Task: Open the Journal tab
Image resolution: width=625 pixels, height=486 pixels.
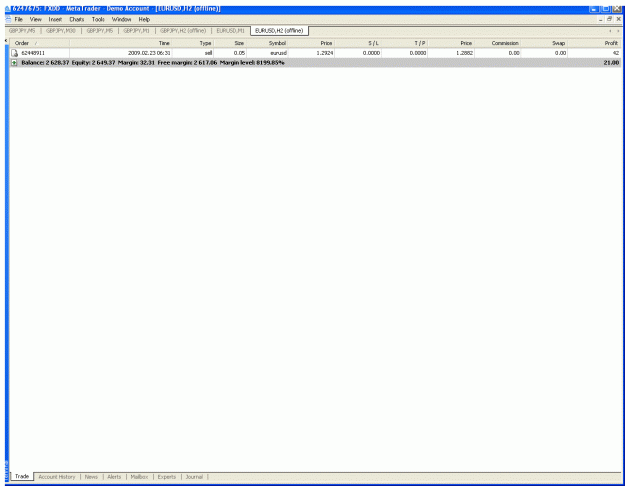Action: pos(194,477)
